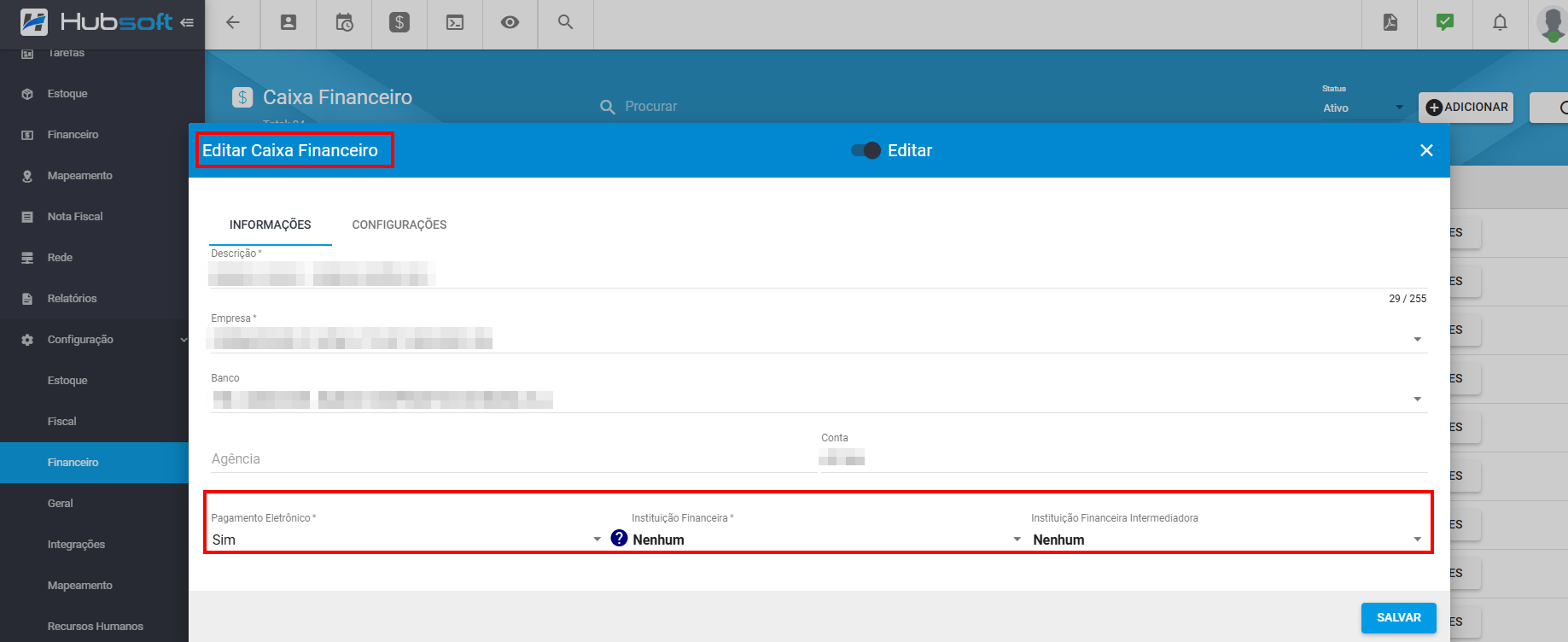
Task: Click the eye toolbar icon
Action: point(510,23)
